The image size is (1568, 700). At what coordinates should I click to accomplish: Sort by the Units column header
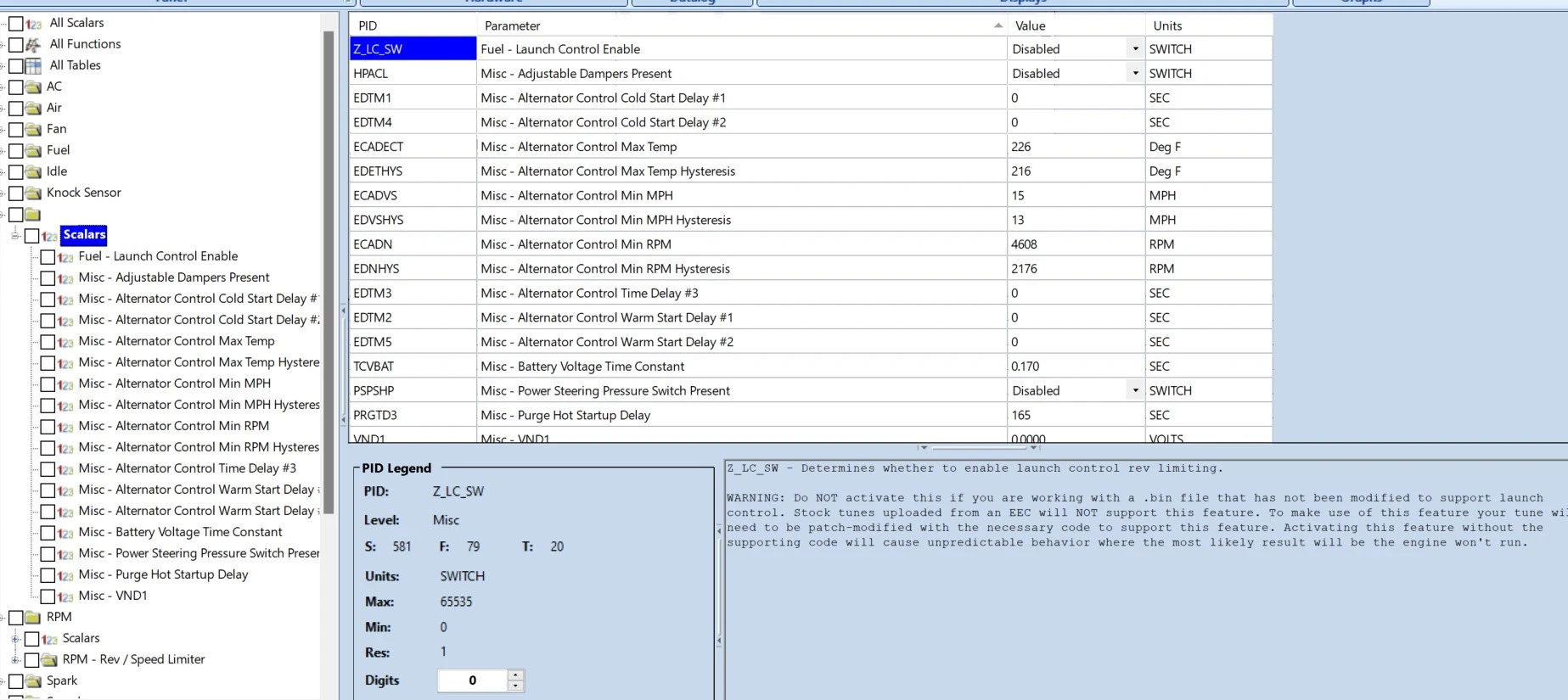coord(1209,25)
